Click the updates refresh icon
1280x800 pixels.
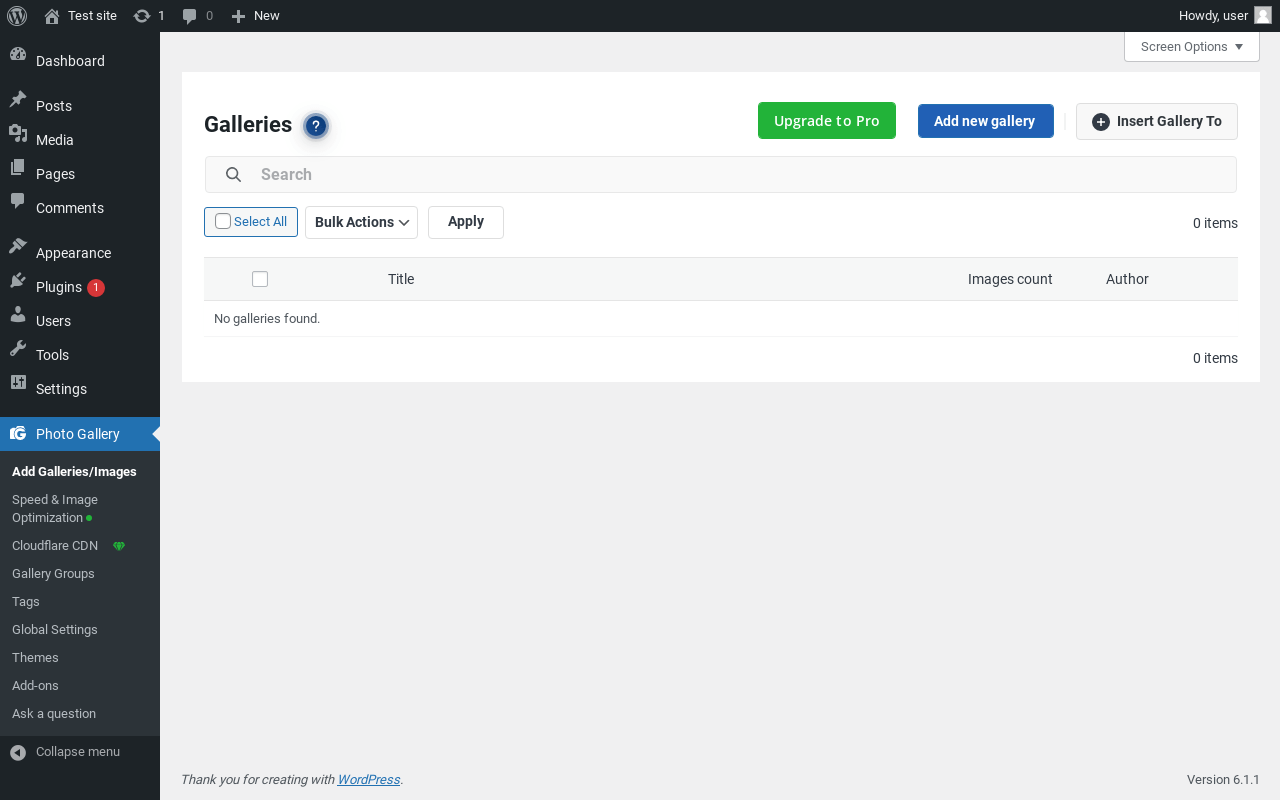142,16
